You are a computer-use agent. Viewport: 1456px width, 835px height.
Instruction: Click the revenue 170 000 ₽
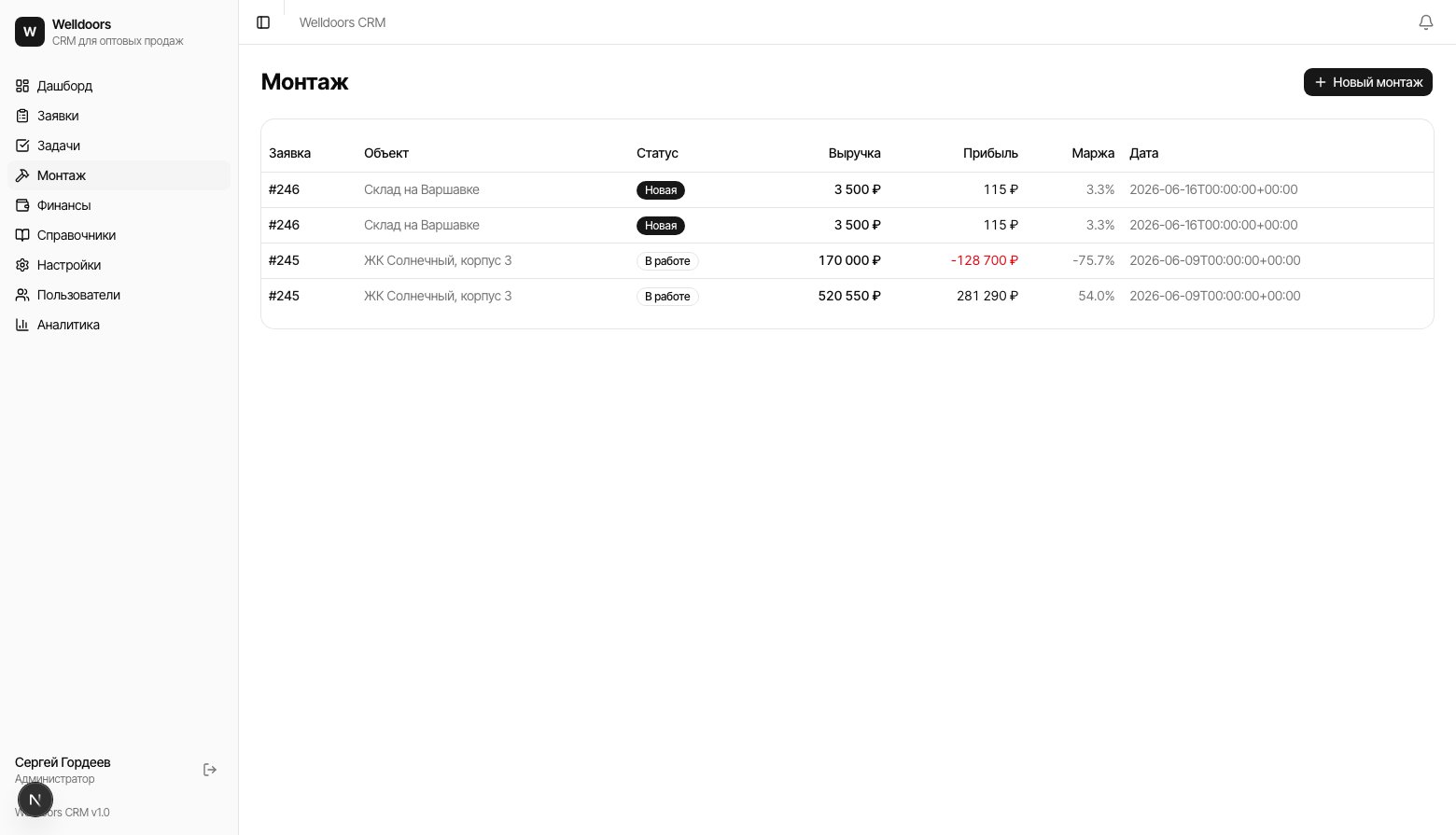coord(849,260)
